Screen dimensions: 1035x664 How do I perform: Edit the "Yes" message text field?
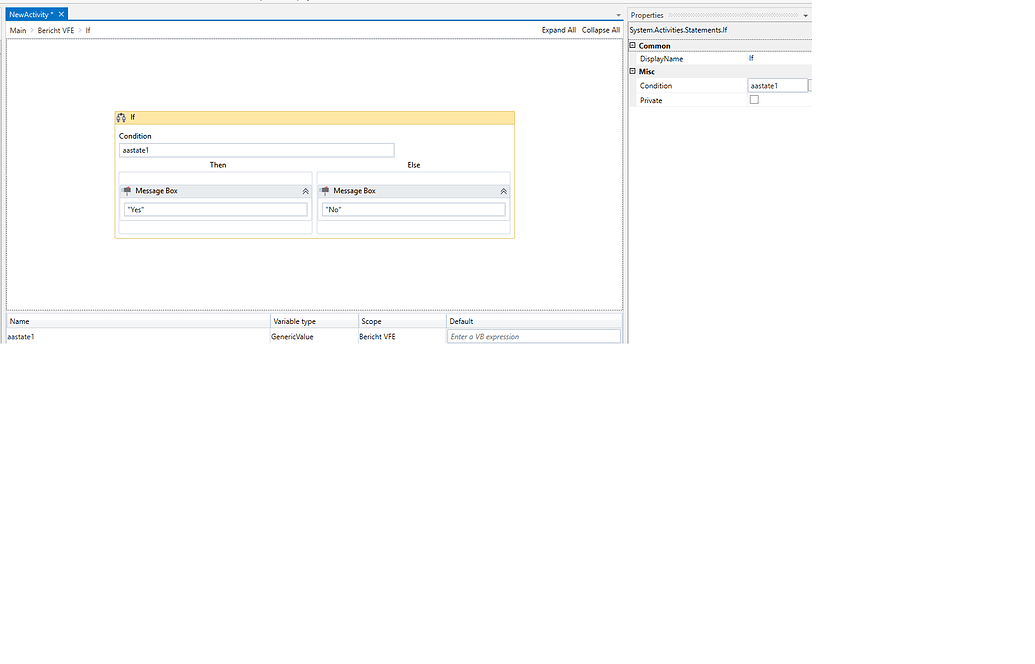click(215, 208)
